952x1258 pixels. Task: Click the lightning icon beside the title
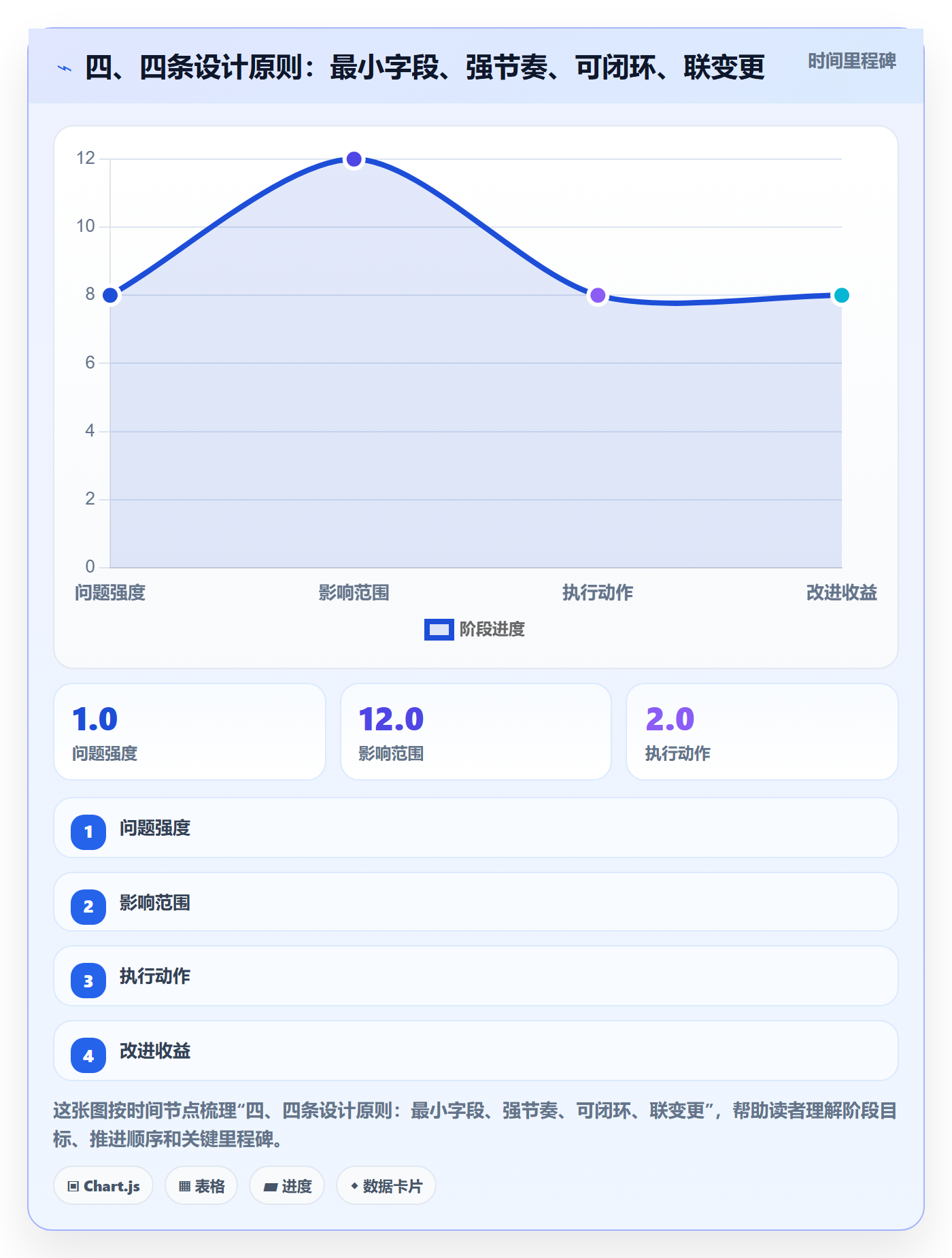tap(65, 68)
